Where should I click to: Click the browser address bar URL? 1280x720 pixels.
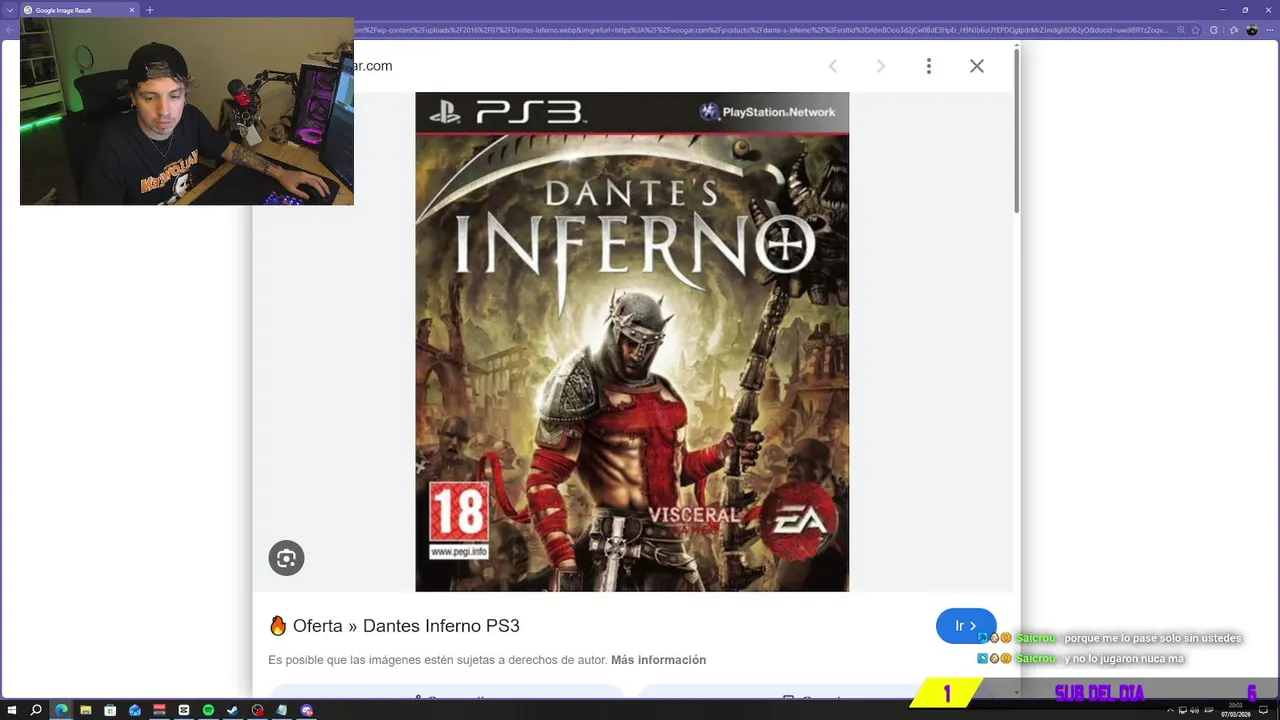tap(760, 30)
